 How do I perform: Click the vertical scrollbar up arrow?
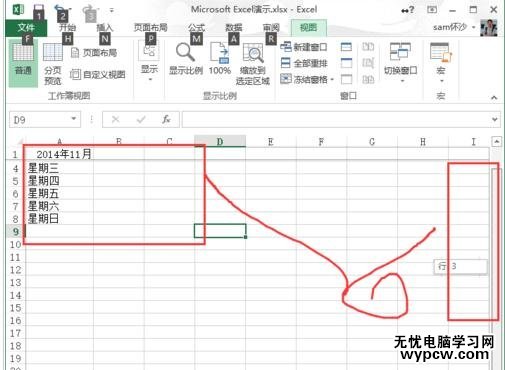(496, 142)
